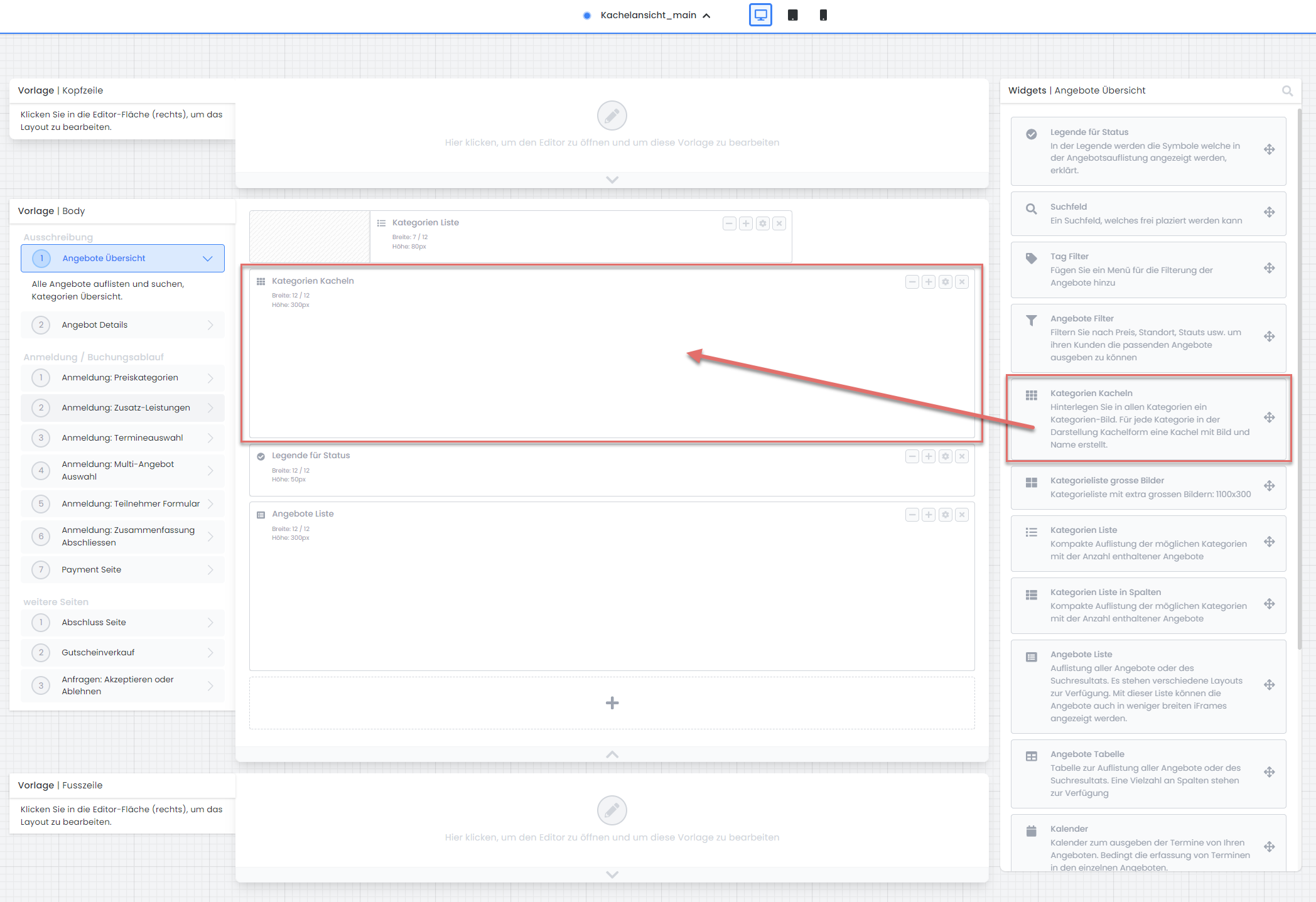Switch to mobile phone preview icon
This screenshot has width=1316, height=902.
823,15
